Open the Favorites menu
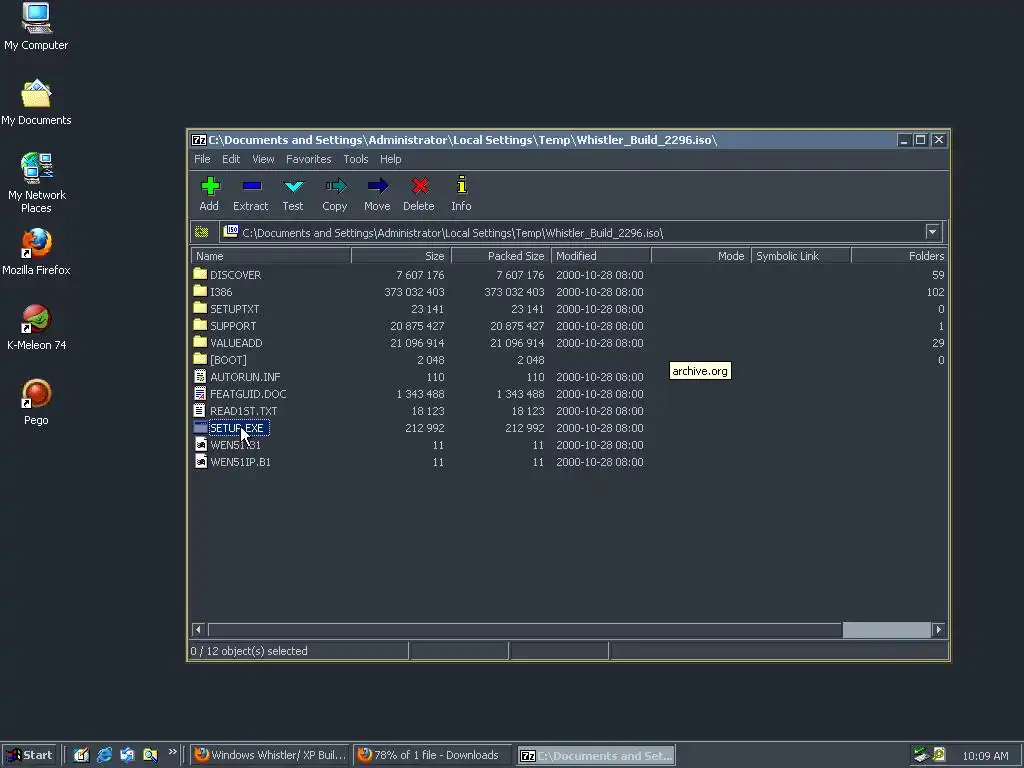This screenshot has width=1024, height=768. pyautogui.click(x=308, y=159)
